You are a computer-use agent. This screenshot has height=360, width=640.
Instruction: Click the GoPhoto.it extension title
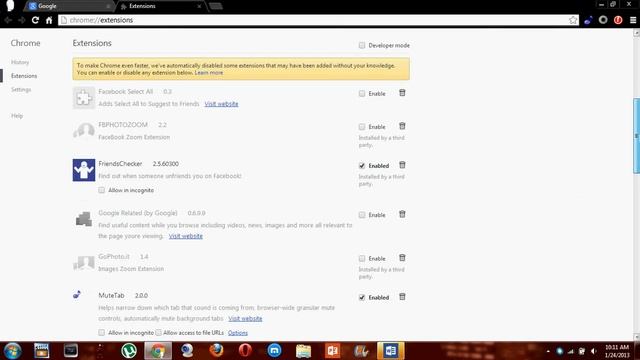coord(114,256)
